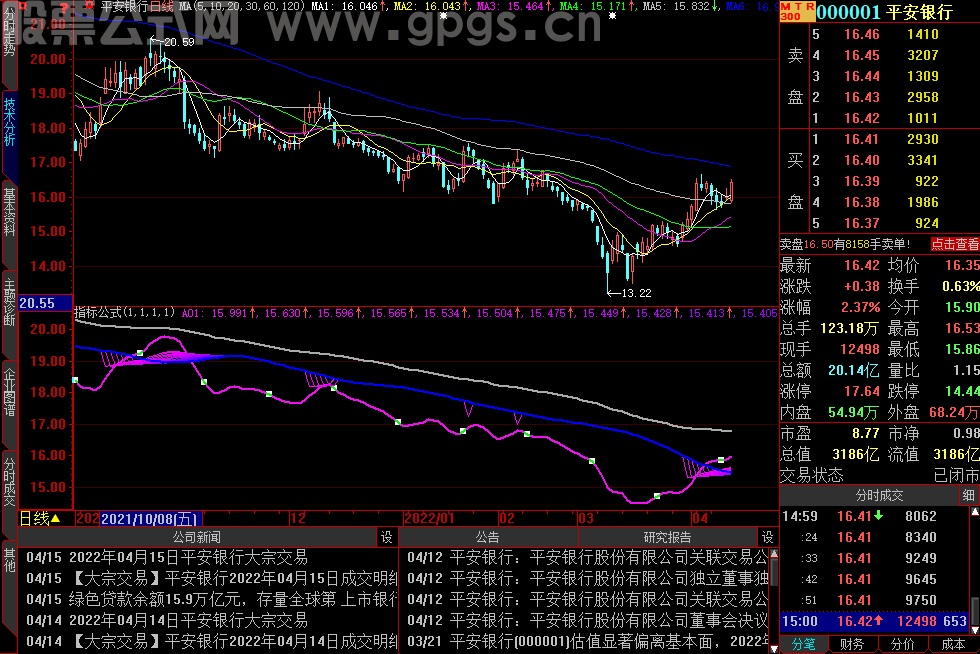Open news '平安银行2022年04月14日成交明细'

point(235,641)
